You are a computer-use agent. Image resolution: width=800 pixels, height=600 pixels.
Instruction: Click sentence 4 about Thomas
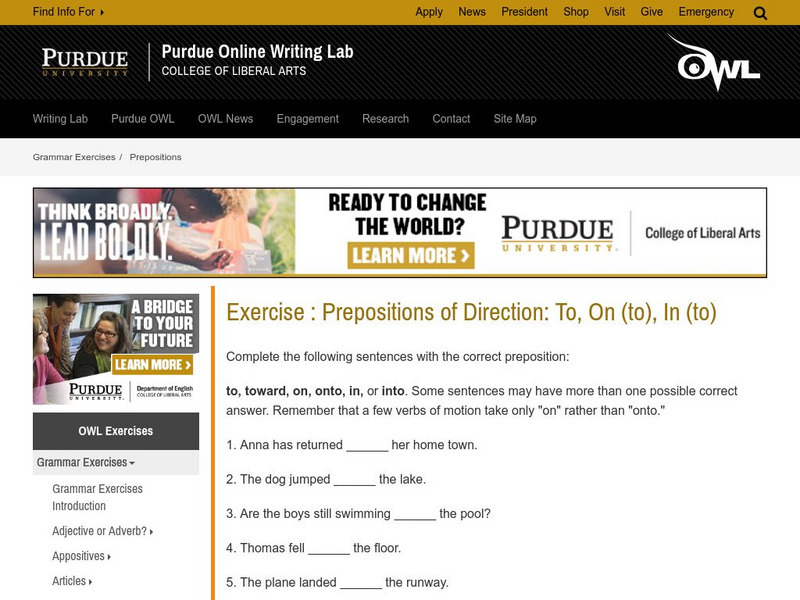pyautogui.click(x=313, y=548)
